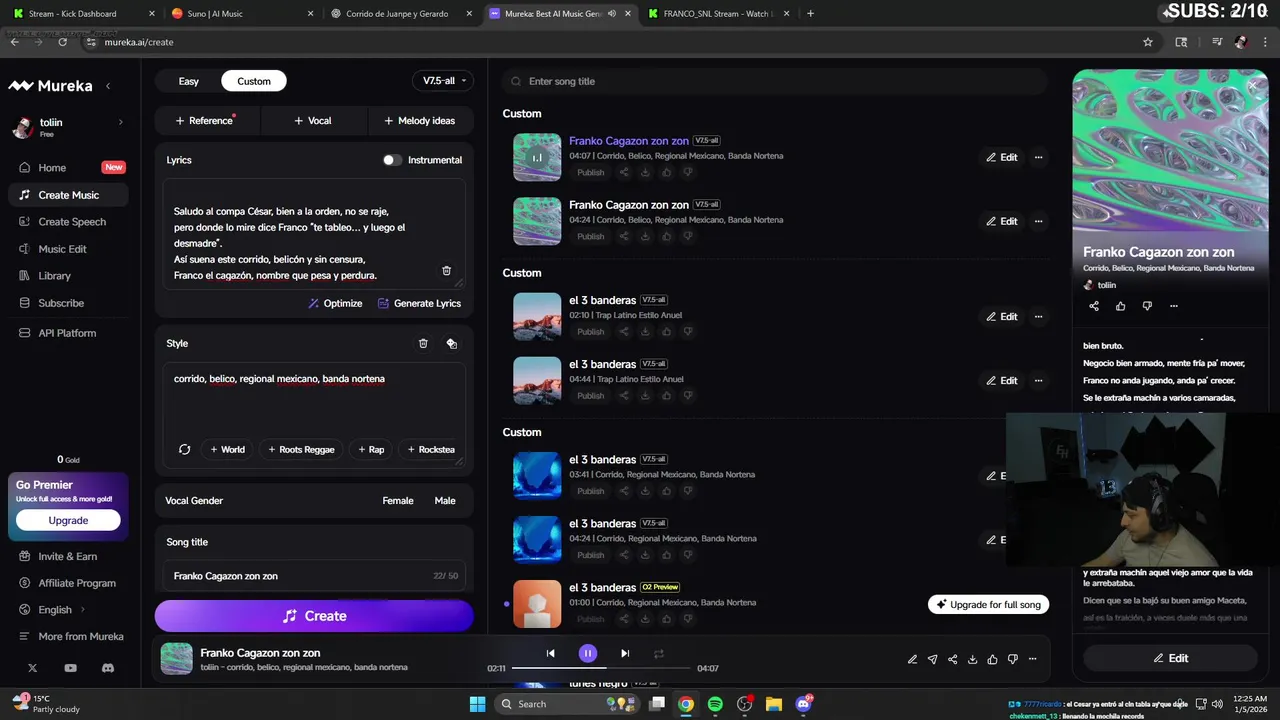Mute the Mureka browser tab audio
Image resolution: width=1280 pixels, height=720 pixels.
click(x=611, y=14)
